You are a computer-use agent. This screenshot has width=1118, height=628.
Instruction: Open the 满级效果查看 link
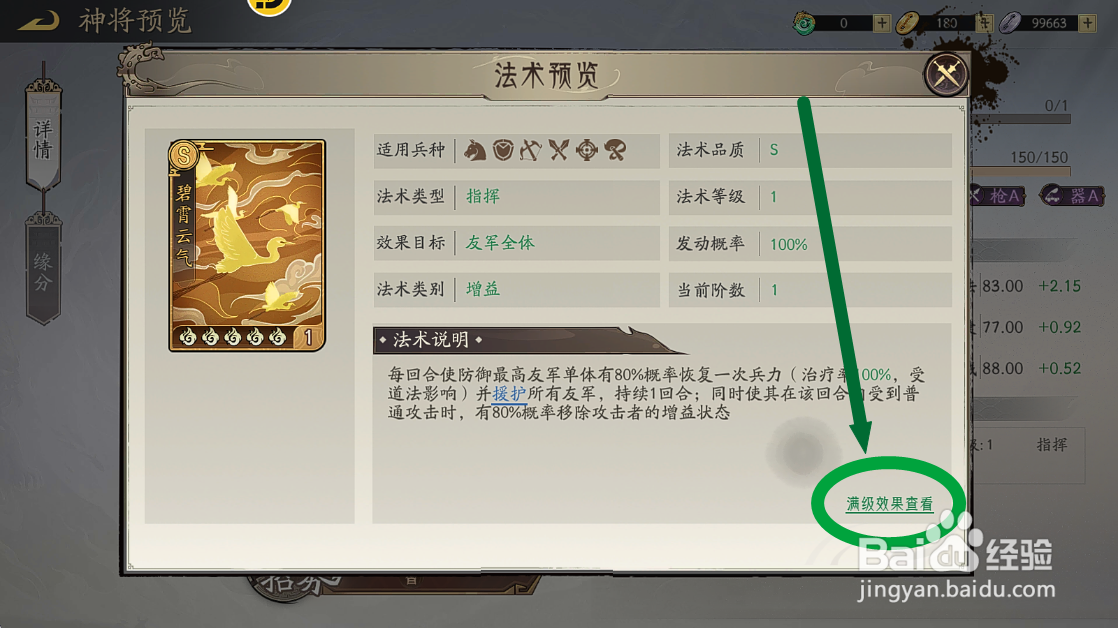click(x=889, y=504)
